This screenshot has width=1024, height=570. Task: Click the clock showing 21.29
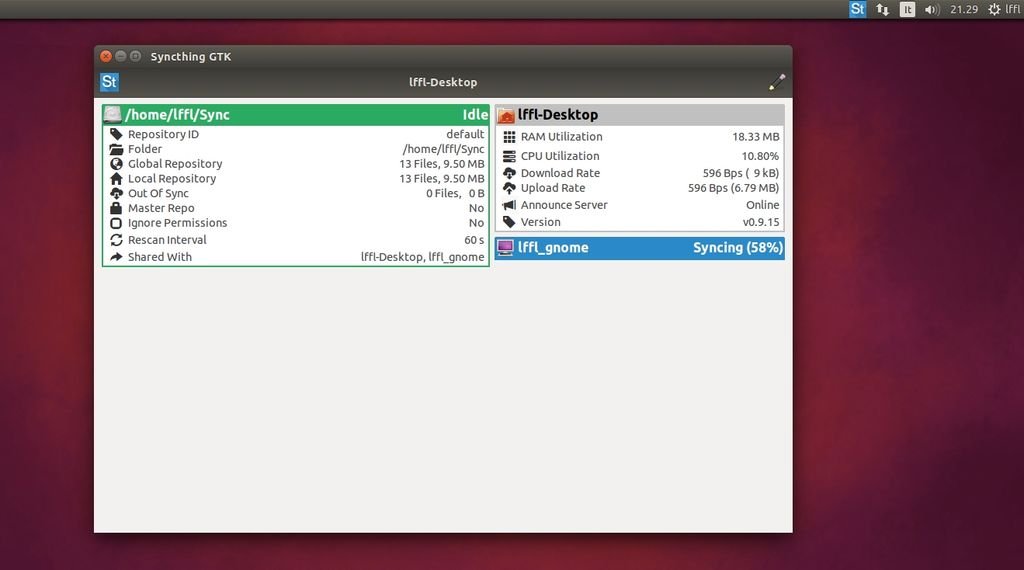point(964,9)
